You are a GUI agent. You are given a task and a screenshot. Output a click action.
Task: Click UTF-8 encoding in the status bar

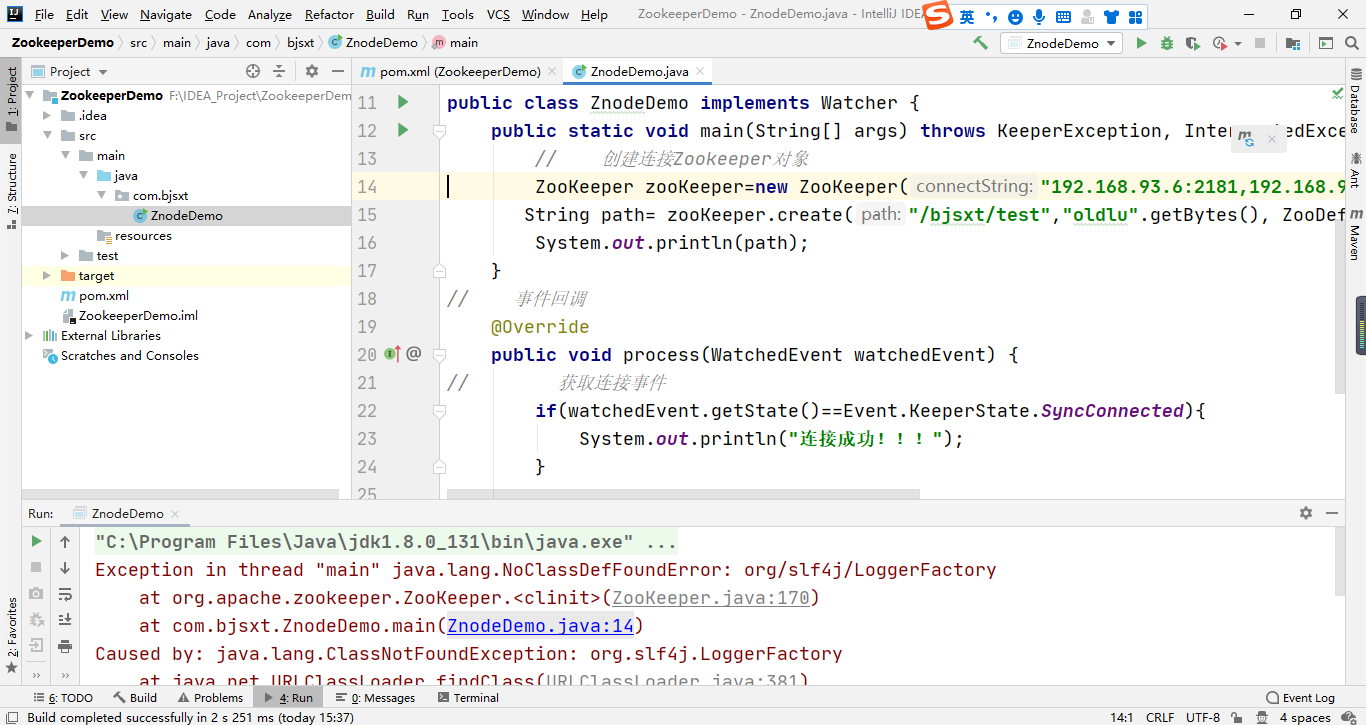pyautogui.click(x=1203, y=717)
